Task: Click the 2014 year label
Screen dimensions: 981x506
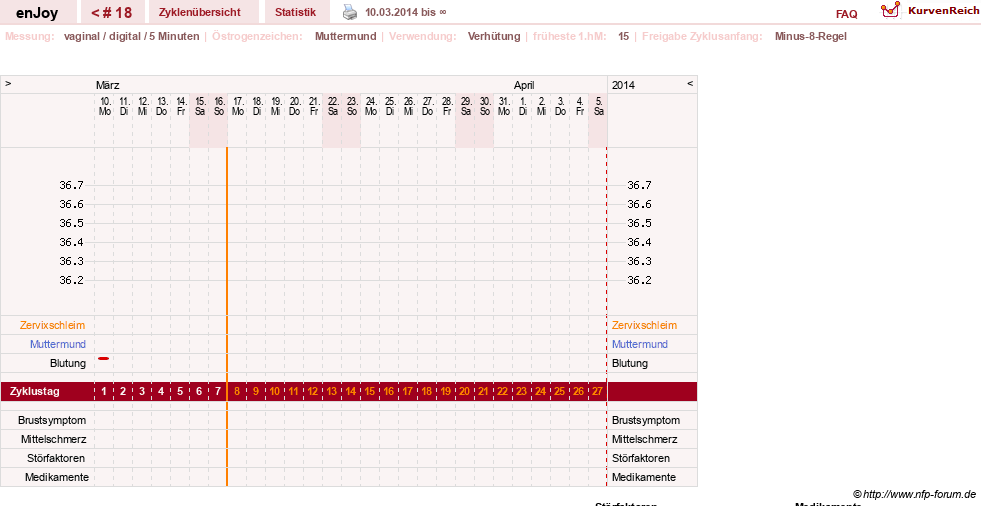Action: [623, 85]
